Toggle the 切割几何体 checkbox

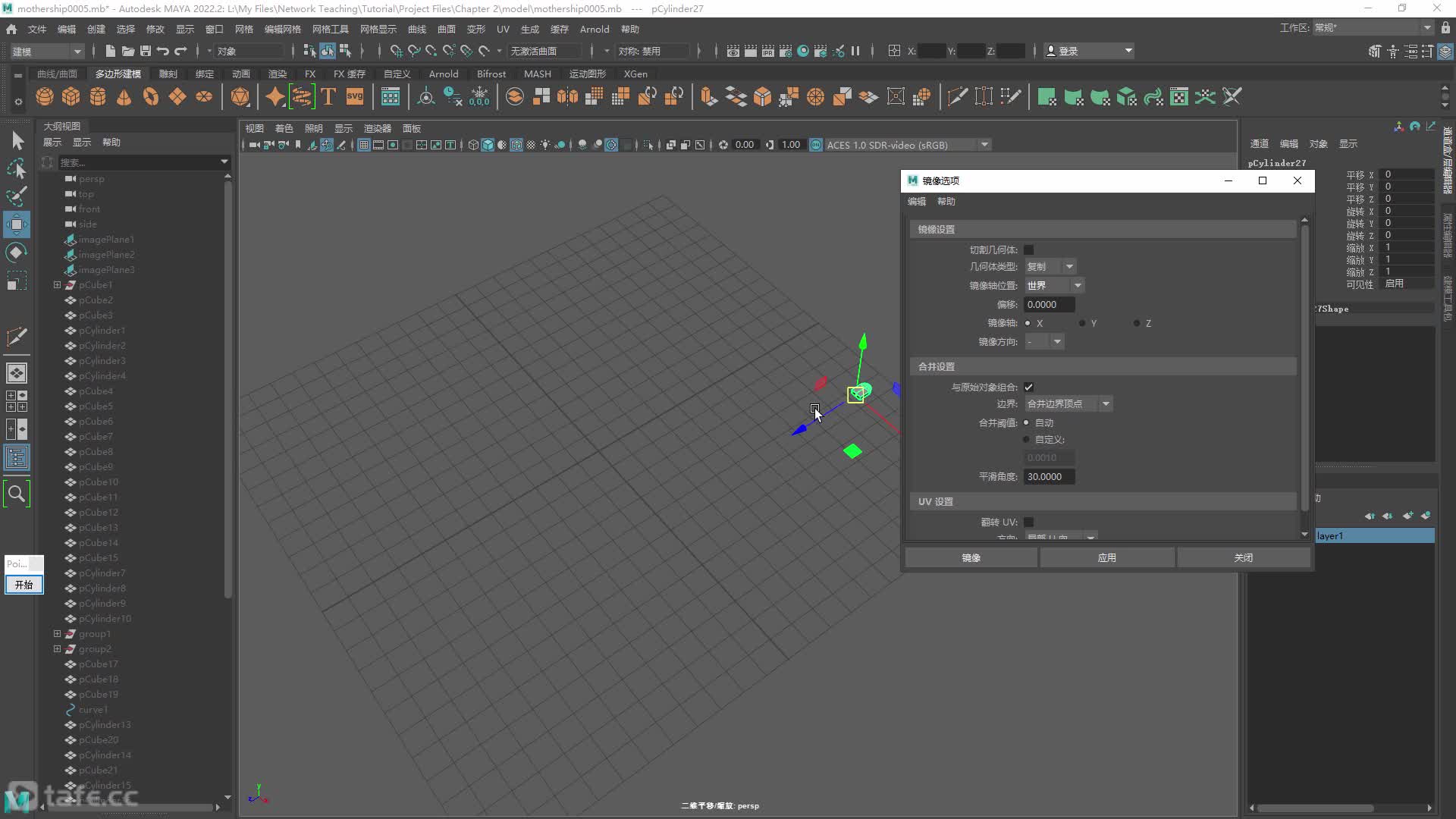(1029, 249)
